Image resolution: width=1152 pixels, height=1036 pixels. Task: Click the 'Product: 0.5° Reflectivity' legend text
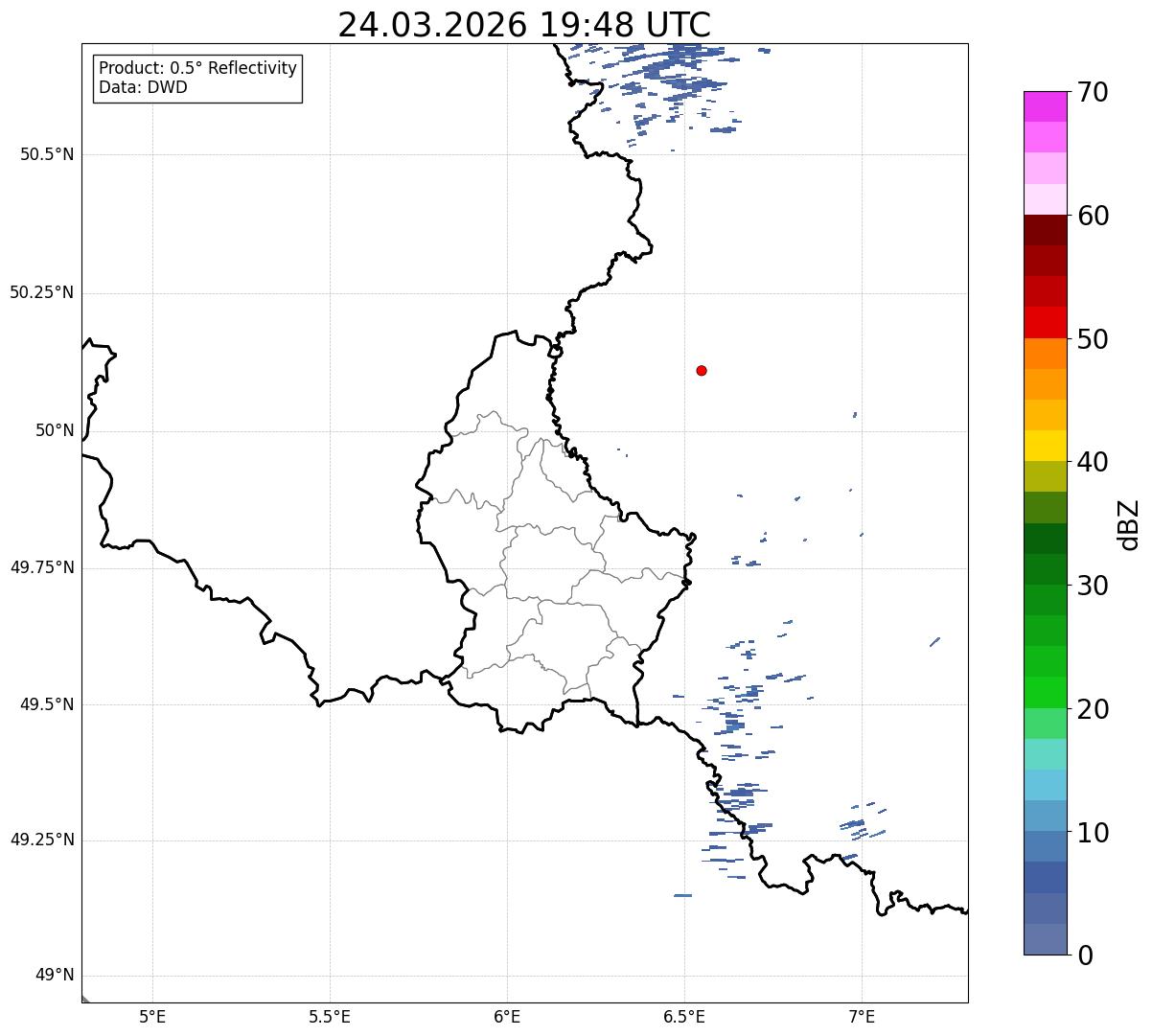pos(197,68)
